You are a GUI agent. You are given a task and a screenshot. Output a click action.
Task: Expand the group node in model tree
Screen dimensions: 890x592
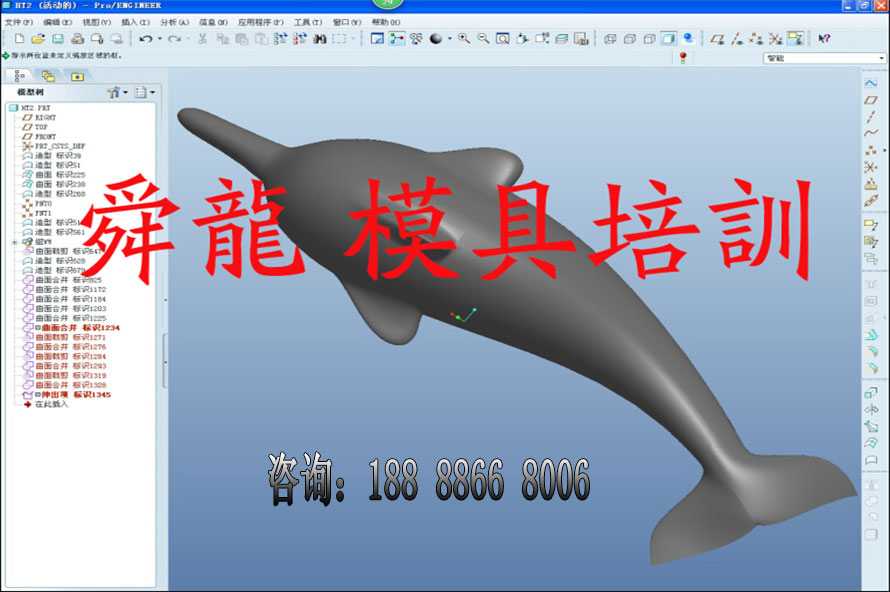pos(14,242)
